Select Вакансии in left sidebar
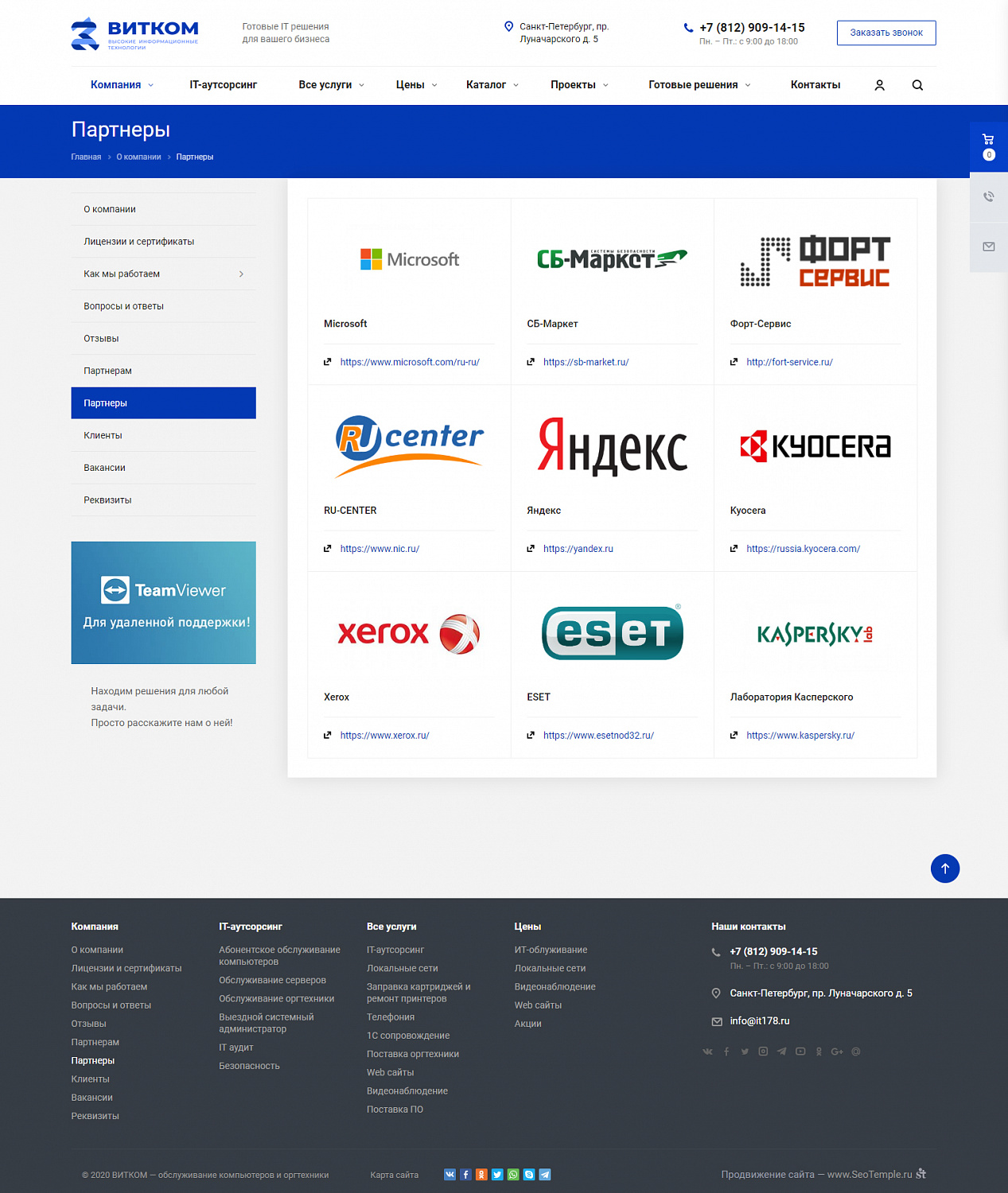The height and width of the screenshot is (1193, 1008). (x=163, y=468)
